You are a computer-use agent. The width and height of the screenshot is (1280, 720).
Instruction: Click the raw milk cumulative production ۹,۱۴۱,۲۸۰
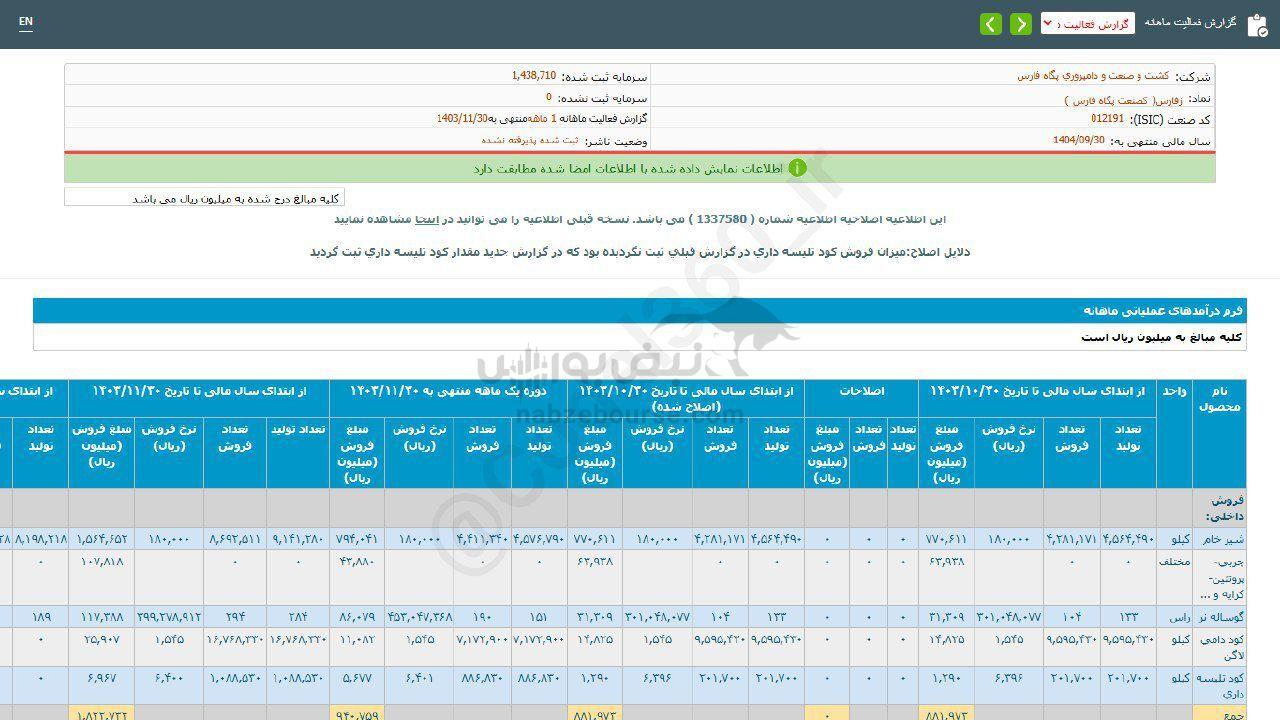point(298,539)
